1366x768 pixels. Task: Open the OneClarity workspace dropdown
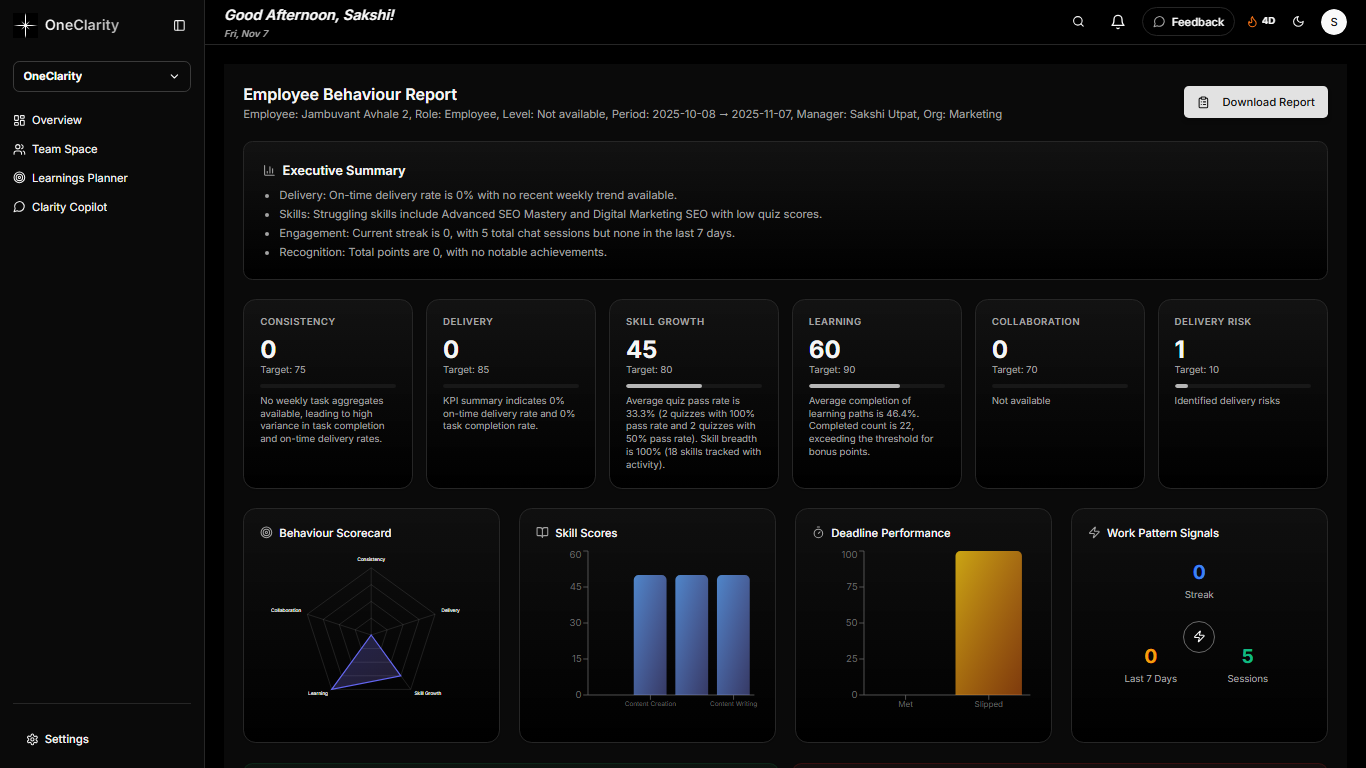102,76
